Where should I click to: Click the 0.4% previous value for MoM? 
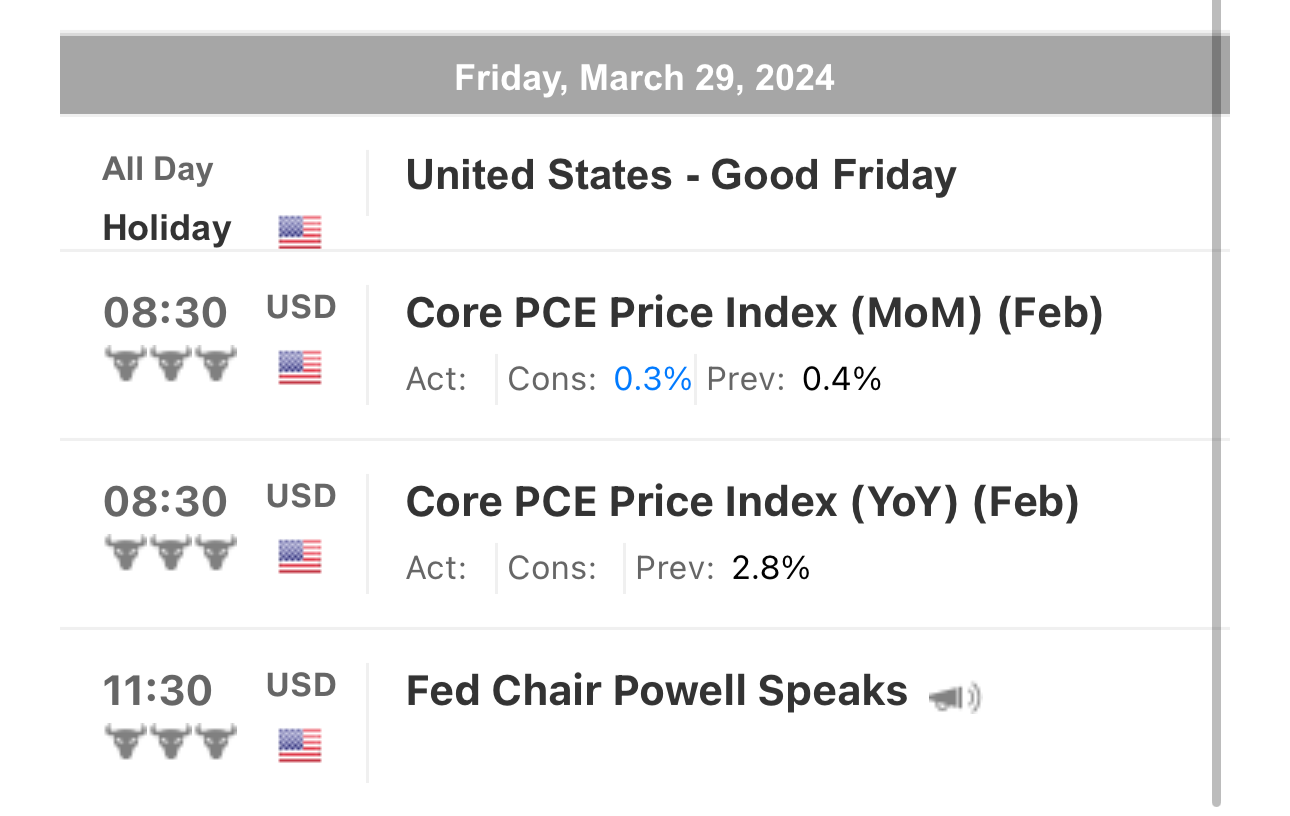841,379
